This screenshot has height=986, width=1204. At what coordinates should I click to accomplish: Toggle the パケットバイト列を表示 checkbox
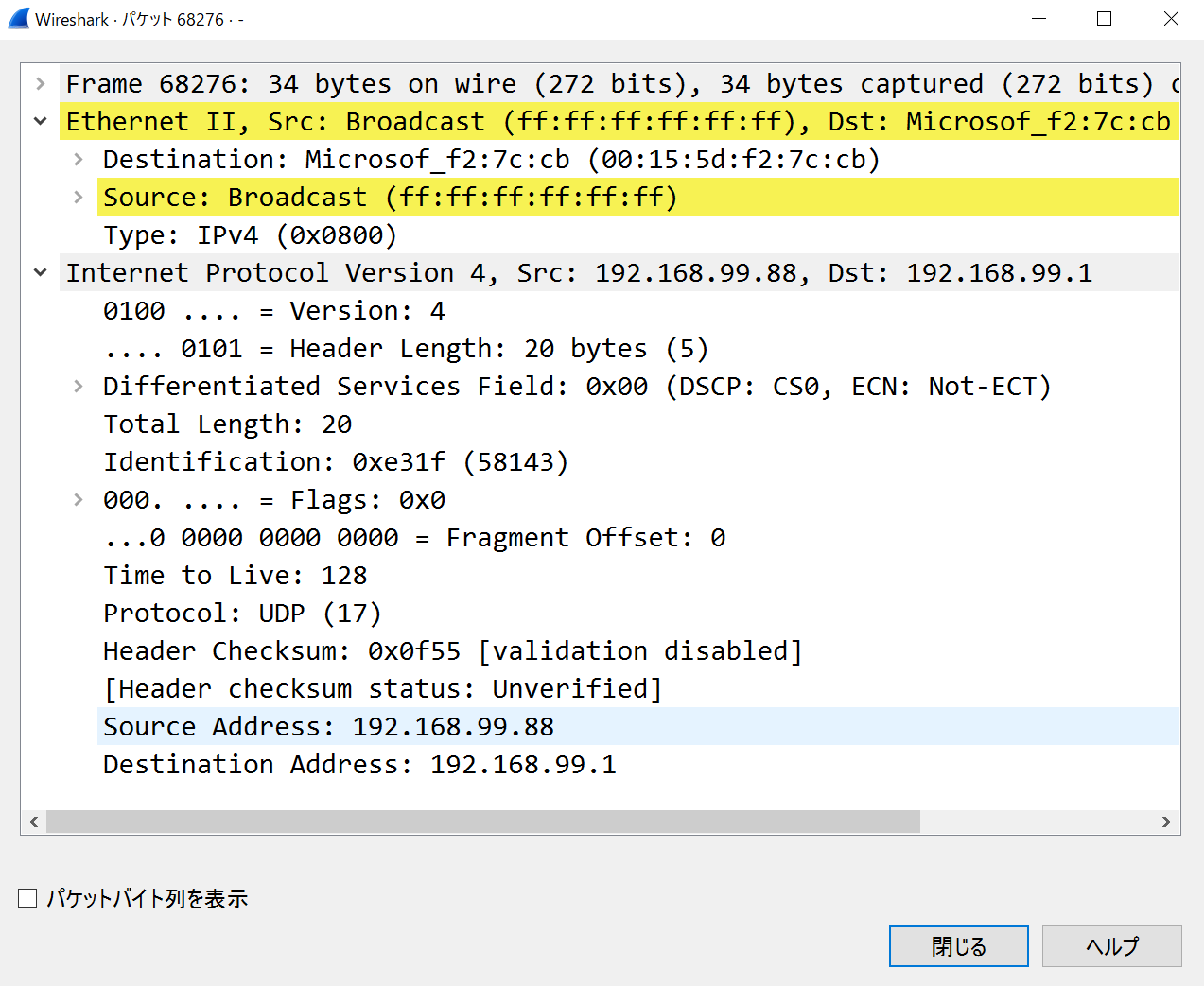tap(28, 898)
